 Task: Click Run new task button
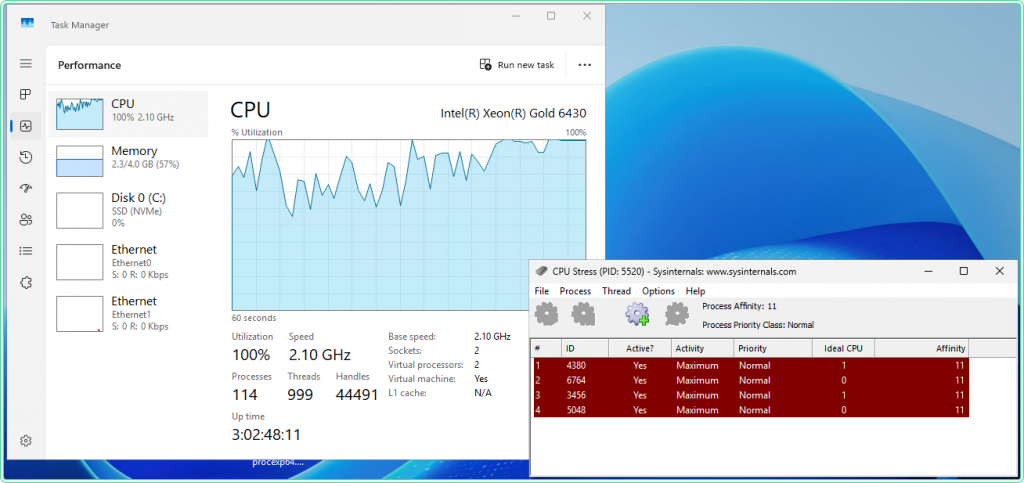pos(517,65)
